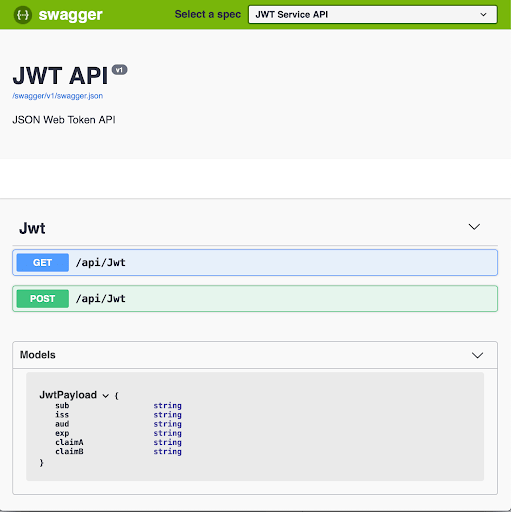Click the v1 version badge
This screenshot has width=511, height=512.
tap(119, 70)
